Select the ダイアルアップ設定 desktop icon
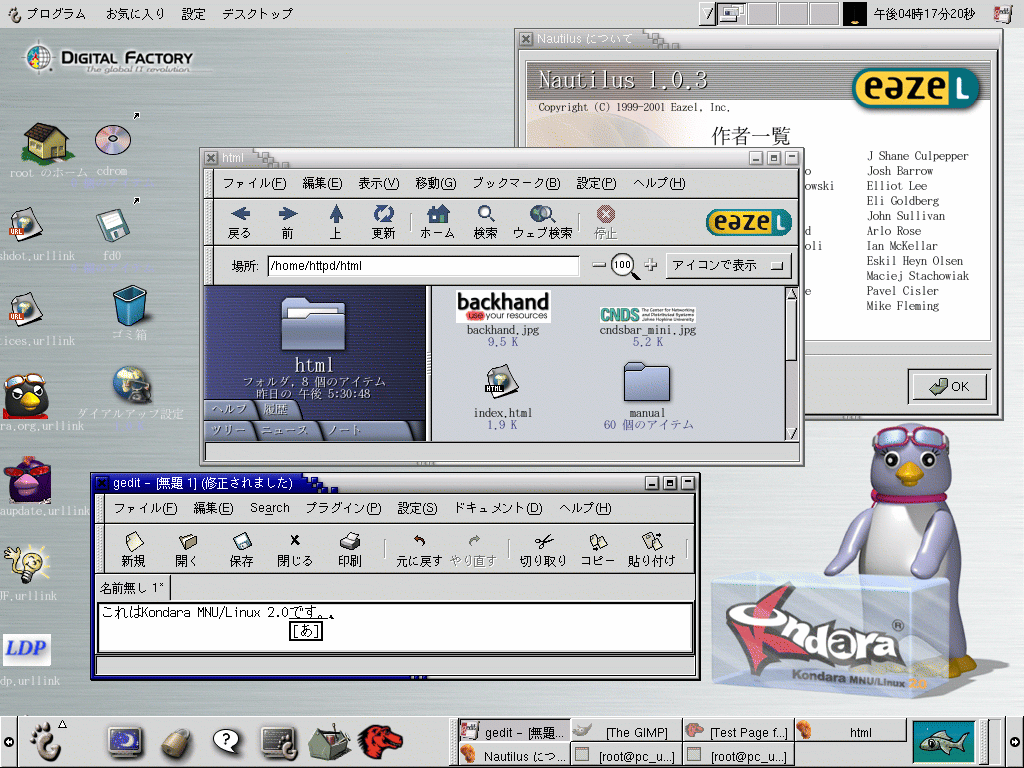 click(x=131, y=385)
